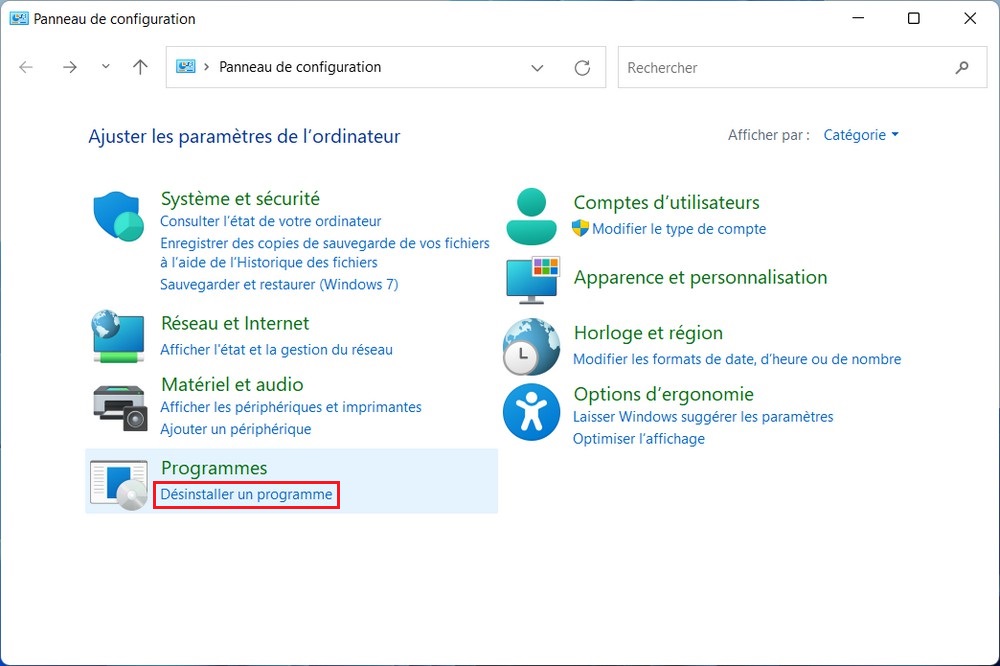Click Panneau de configuration in the address bar
Viewport: 1000px width, 666px height.
point(300,67)
